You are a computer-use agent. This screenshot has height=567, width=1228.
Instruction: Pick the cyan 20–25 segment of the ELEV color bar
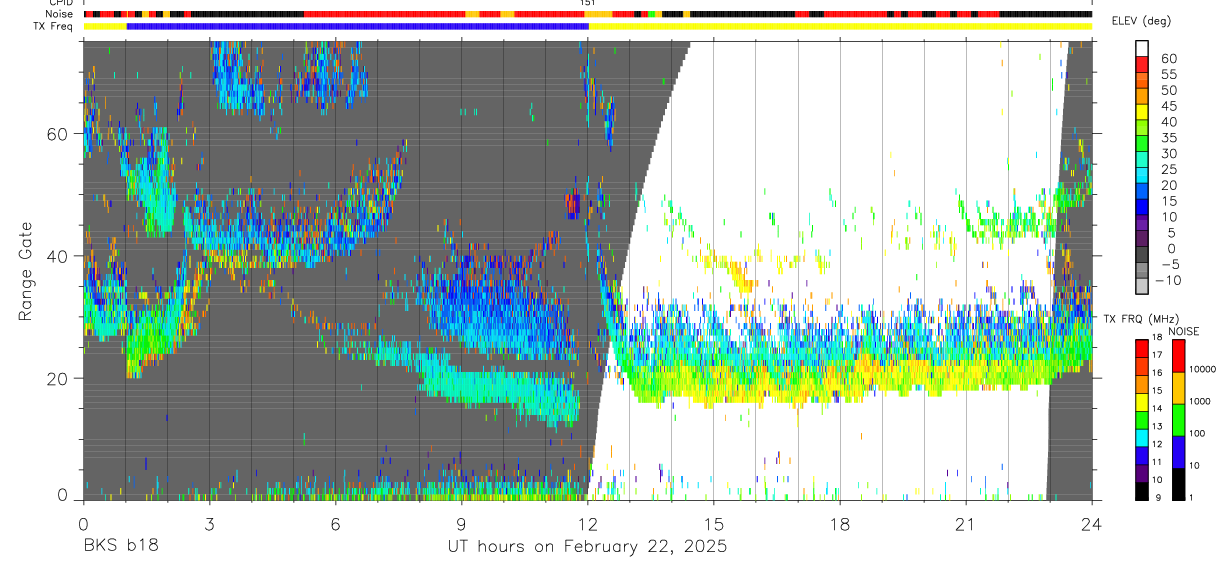pyautogui.click(x=1142, y=177)
